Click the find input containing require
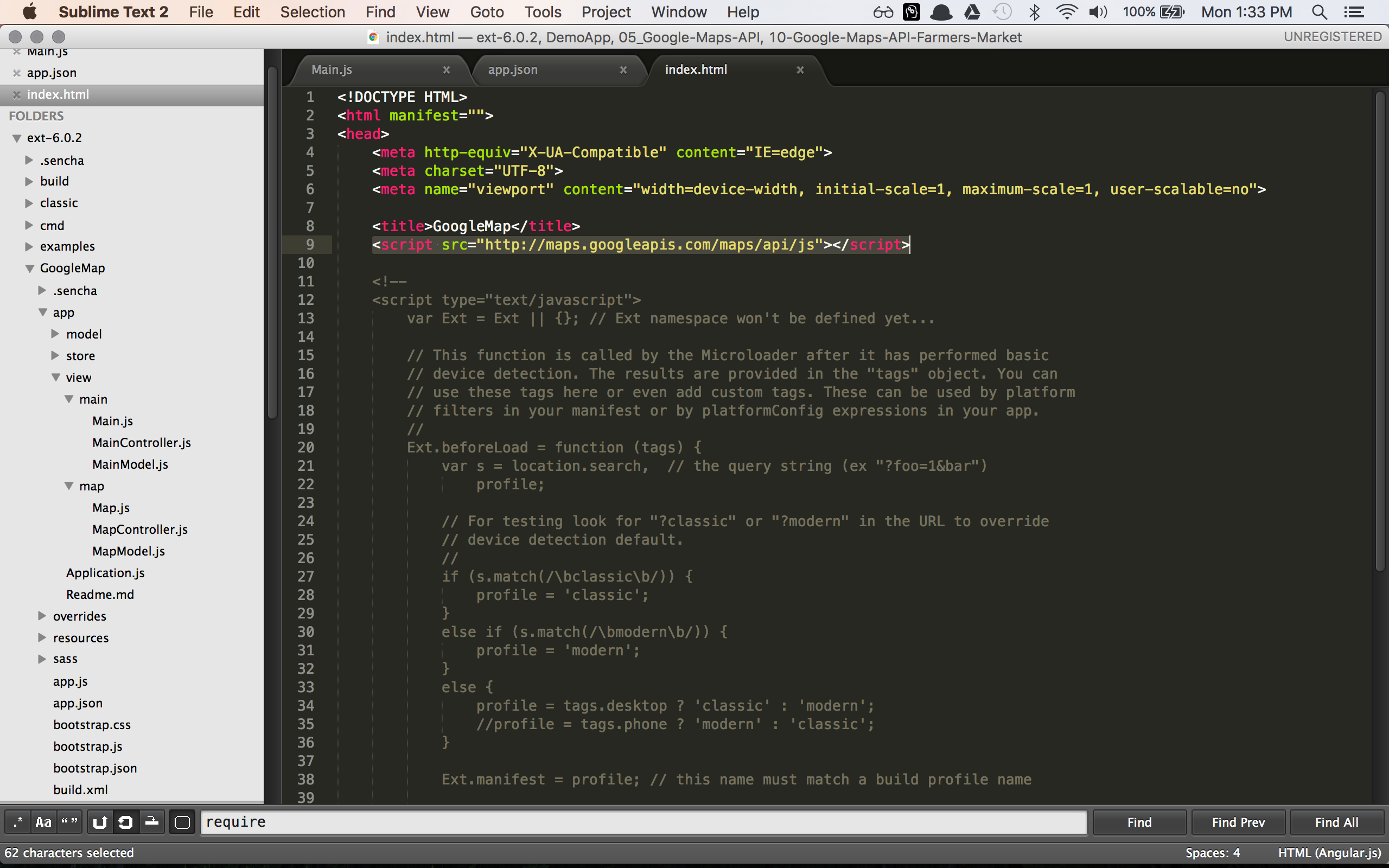1389x868 pixels. tap(643, 822)
